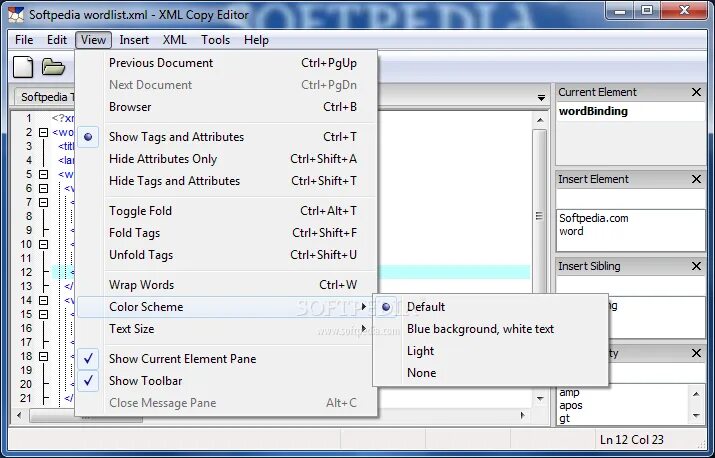Collapse fold marker on line 14

[x=43, y=300]
